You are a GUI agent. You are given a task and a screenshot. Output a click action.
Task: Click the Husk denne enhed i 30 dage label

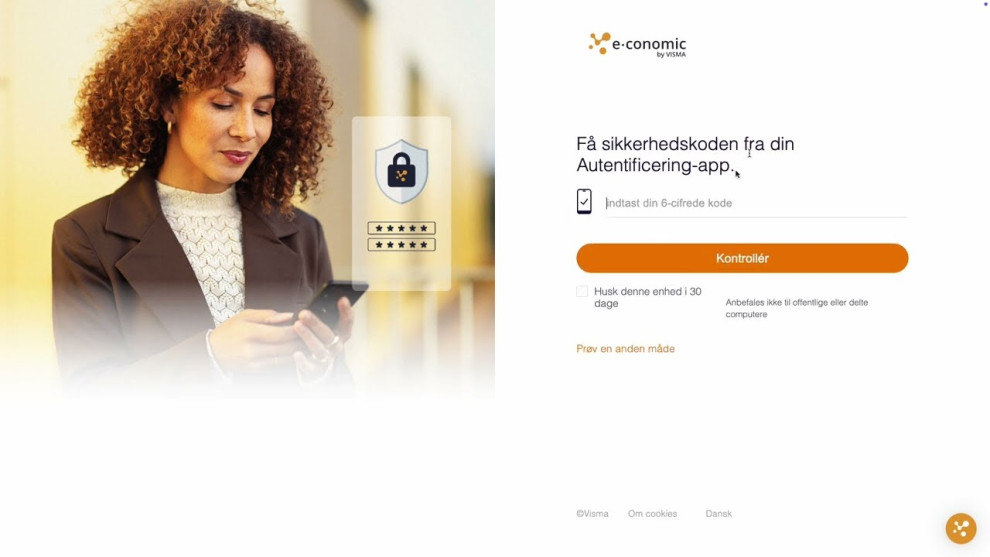coord(647,297)
